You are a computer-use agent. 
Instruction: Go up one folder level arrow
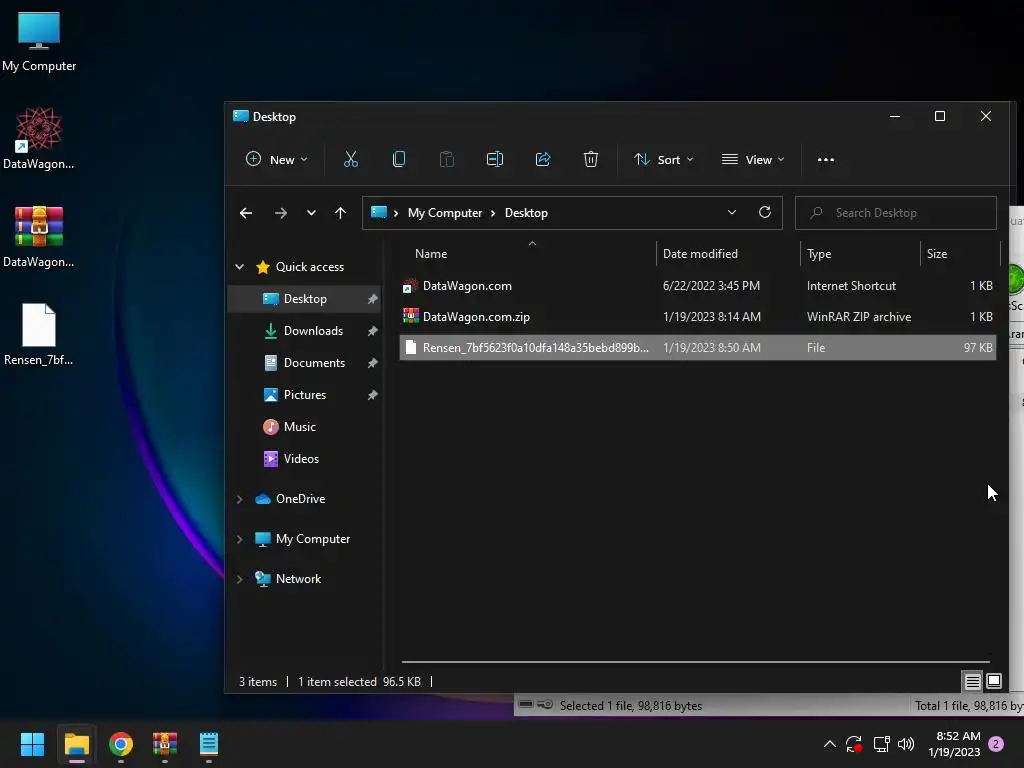(x=340, y=213)
